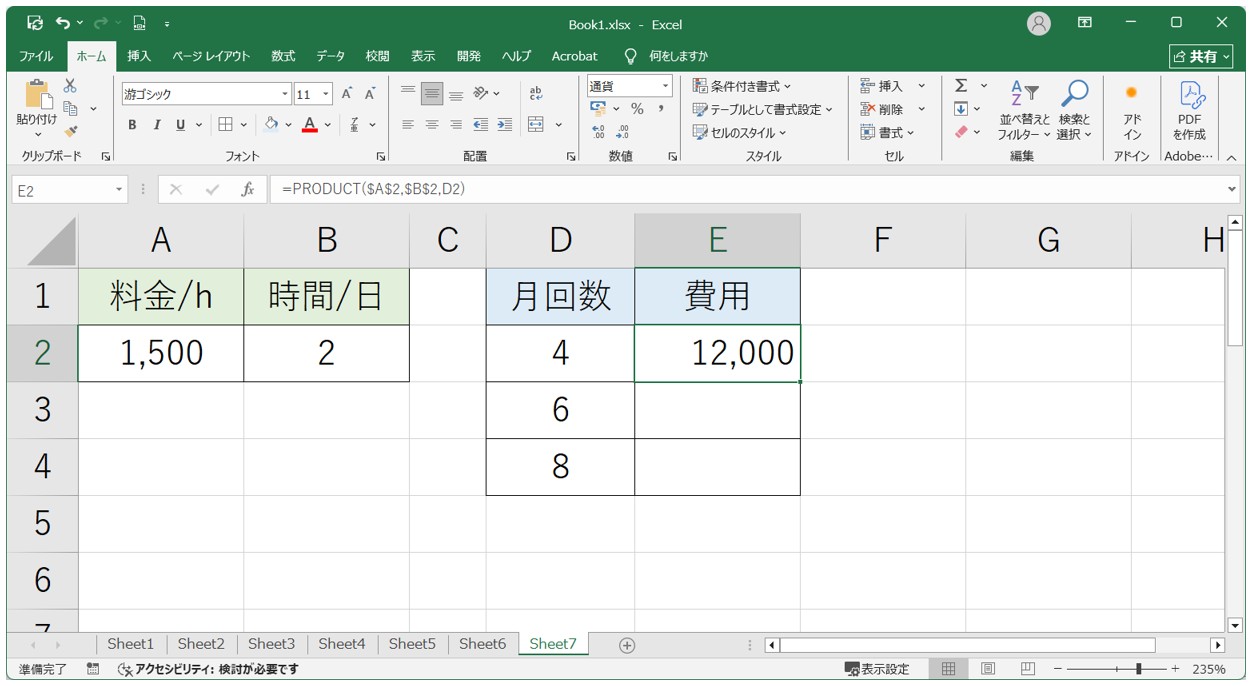Click 表示設定 in status bar
The image size is (1252, 686).
coord(877,669)
